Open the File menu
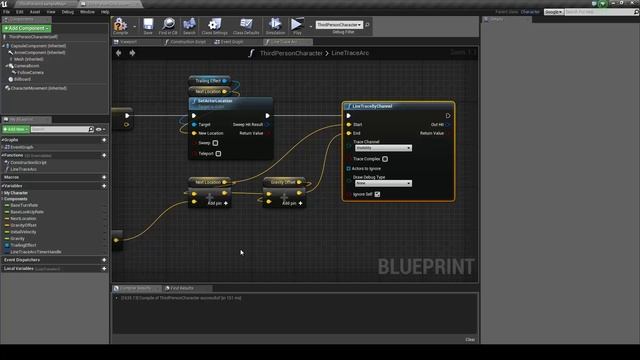The width and height of the screenshot is (640, 360). [7, 12]
